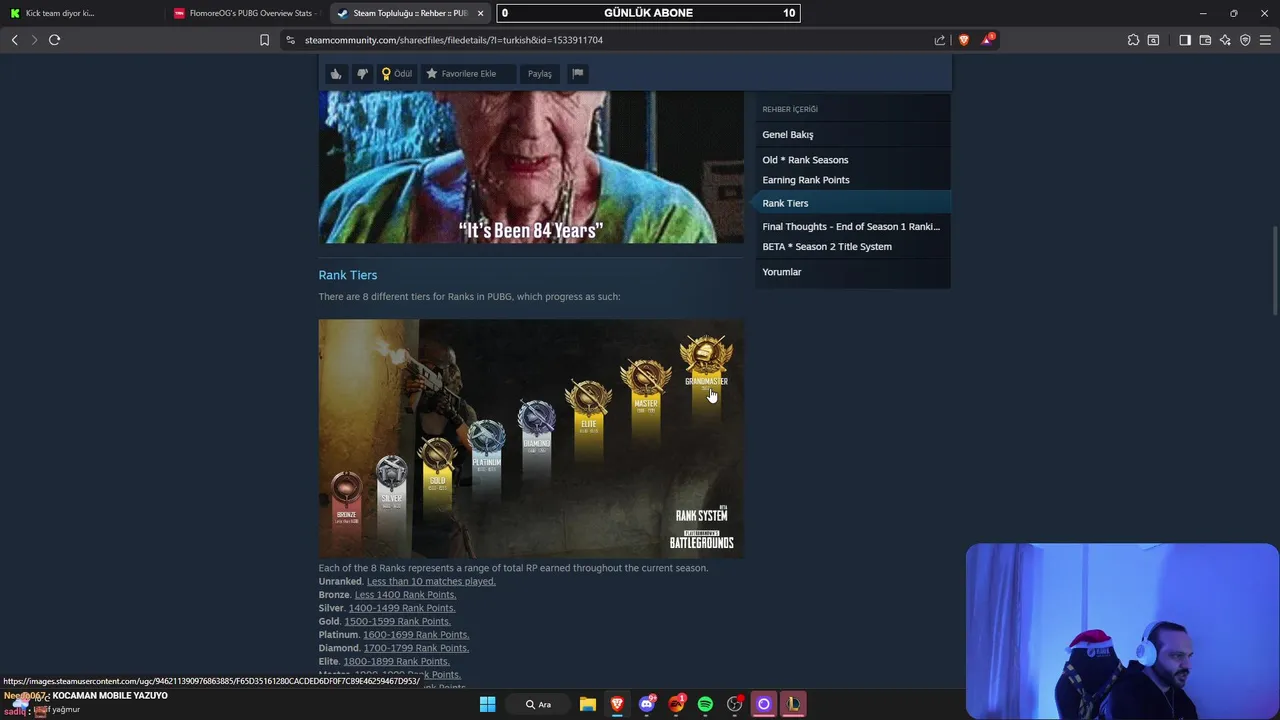Open the purple circle app on taskbar
1280x720 pixels.
coord(763,704)
